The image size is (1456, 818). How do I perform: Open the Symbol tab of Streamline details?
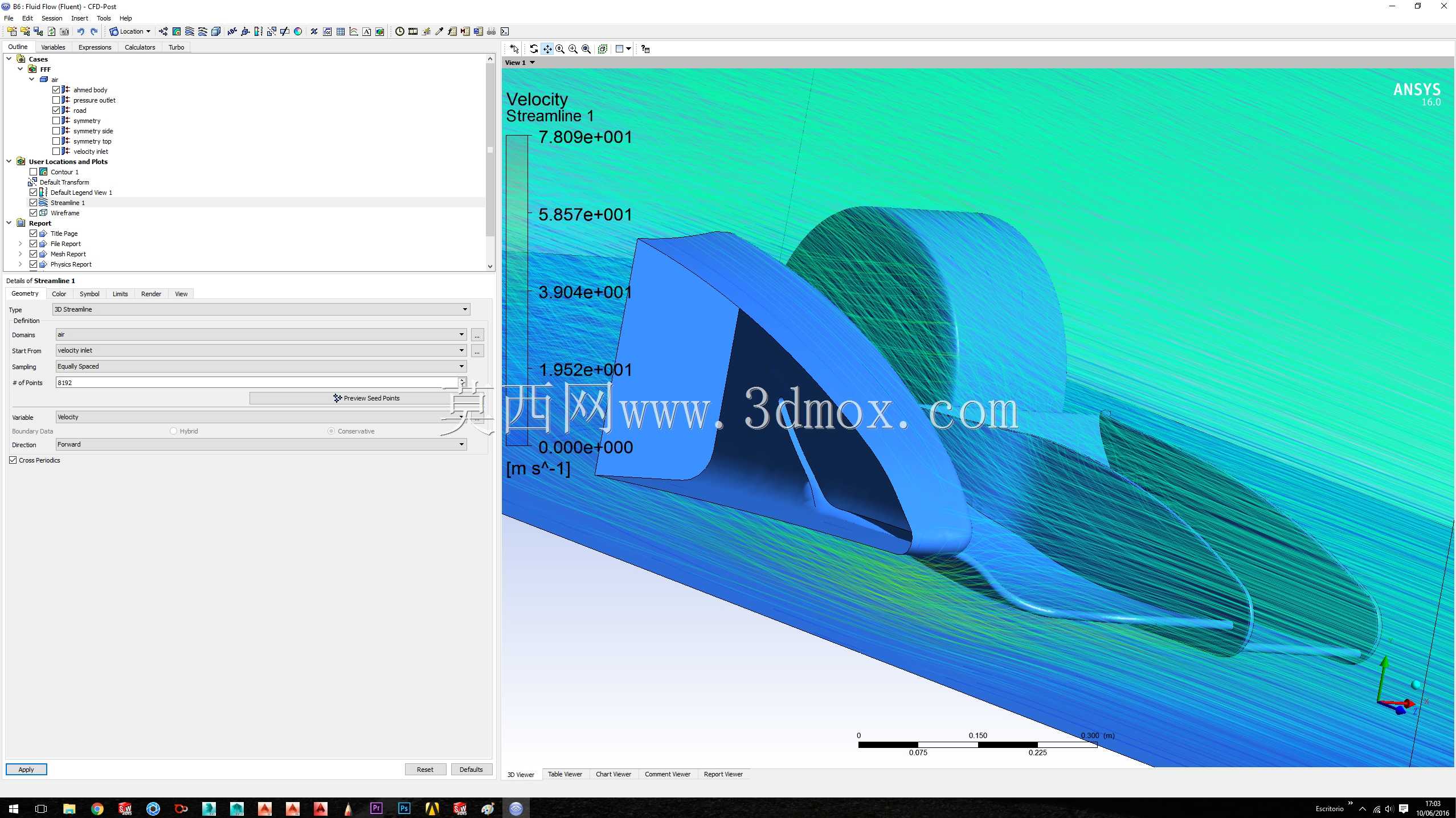coord(89,294)
